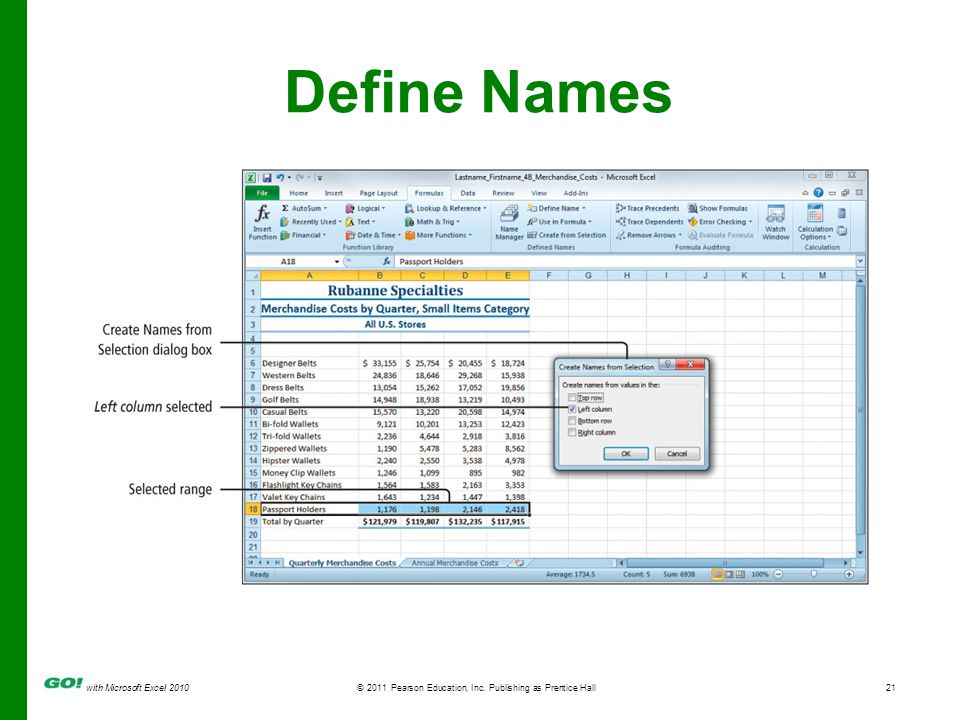Click the Redo icon in Quick Access
This screenshot has width=960, height=720.
pos(300,178)
